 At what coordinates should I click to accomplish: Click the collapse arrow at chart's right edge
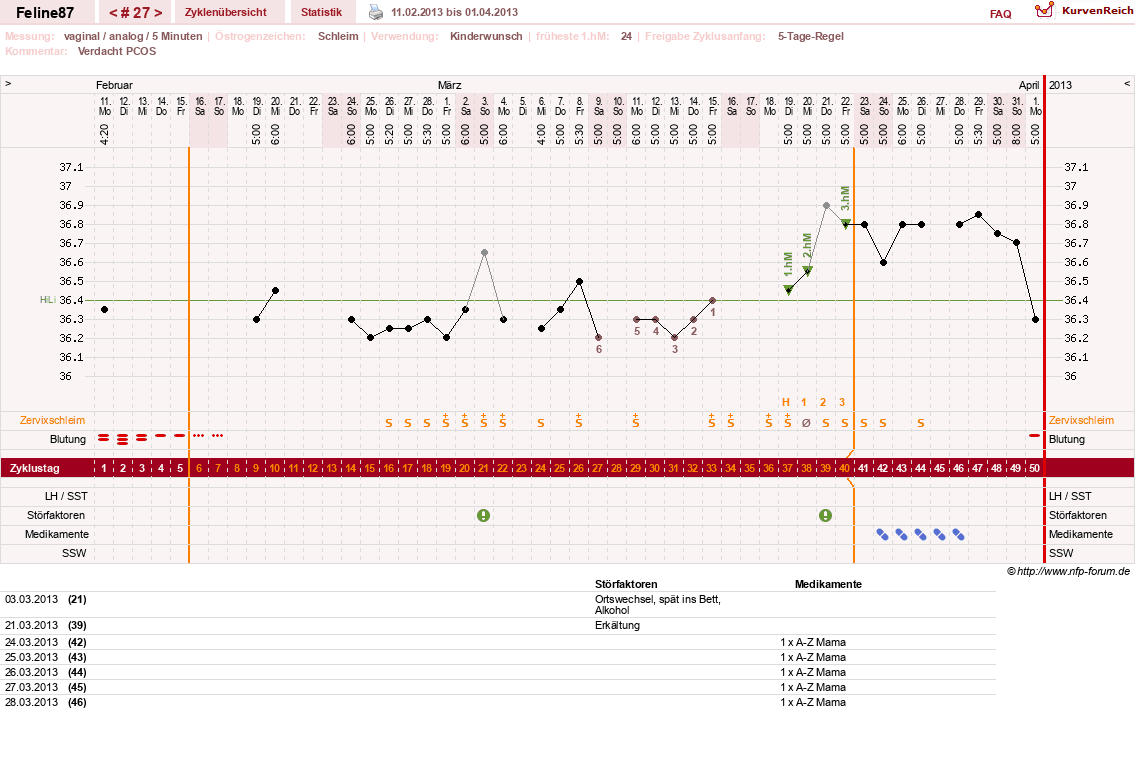pos(1126,84)
